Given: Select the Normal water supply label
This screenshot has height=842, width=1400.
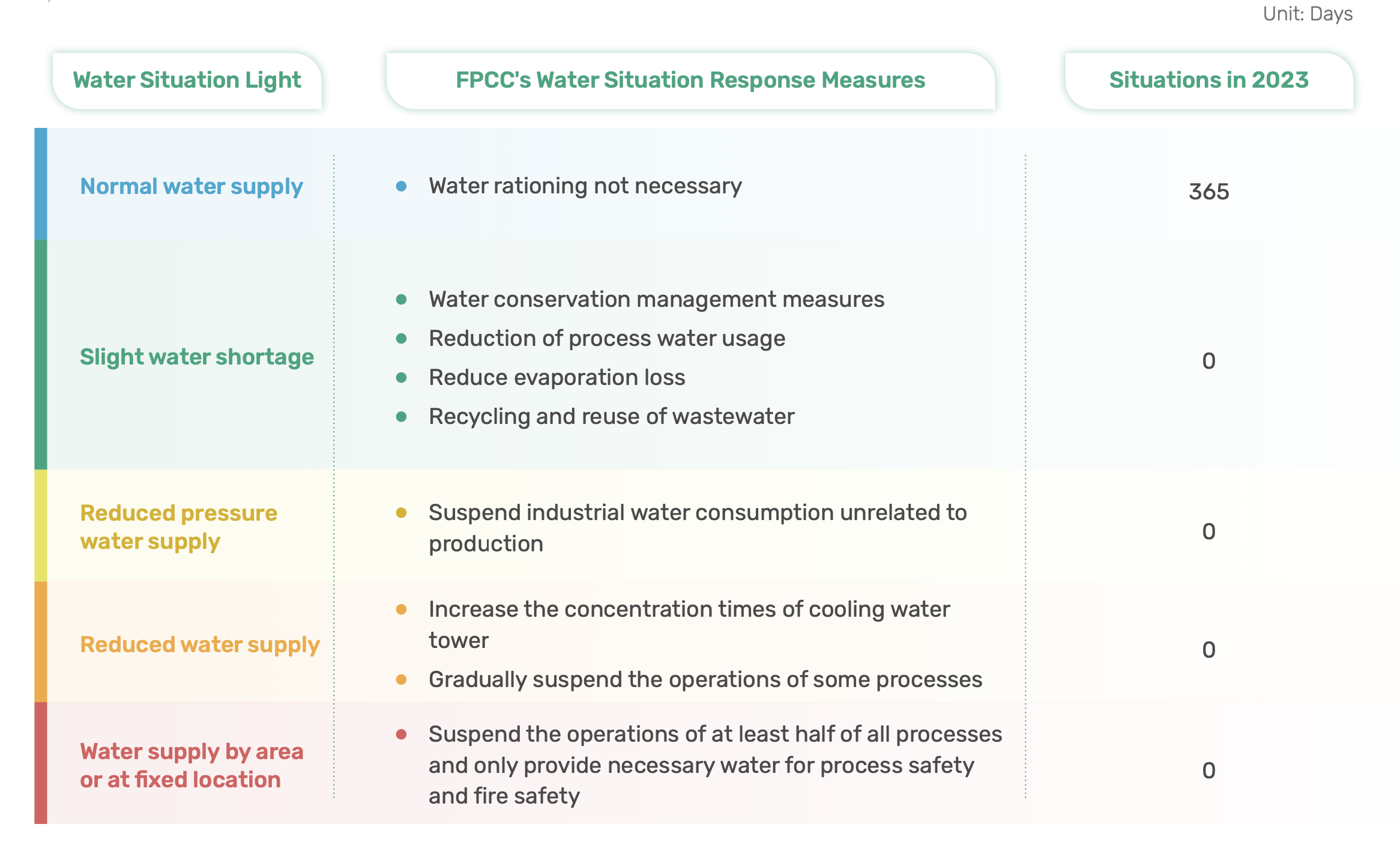Looking at the screenshot, I should (x=192, y=186).
